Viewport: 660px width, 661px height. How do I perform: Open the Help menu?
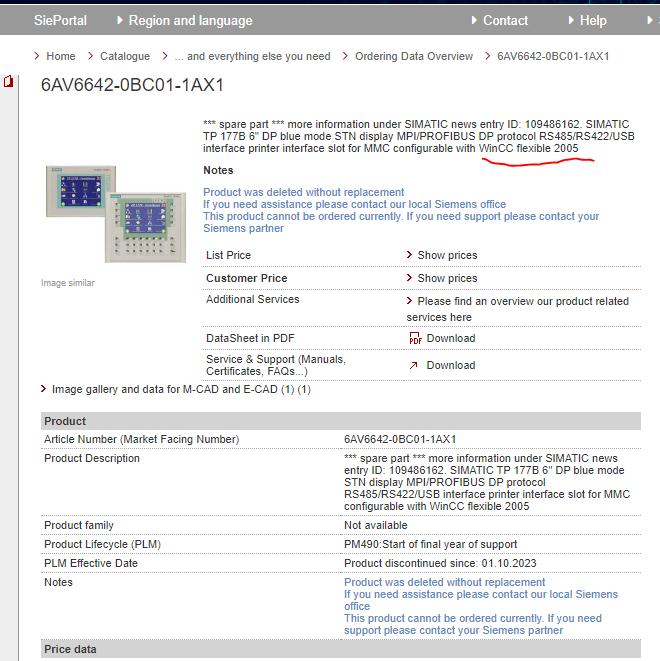tap(593, 20)
